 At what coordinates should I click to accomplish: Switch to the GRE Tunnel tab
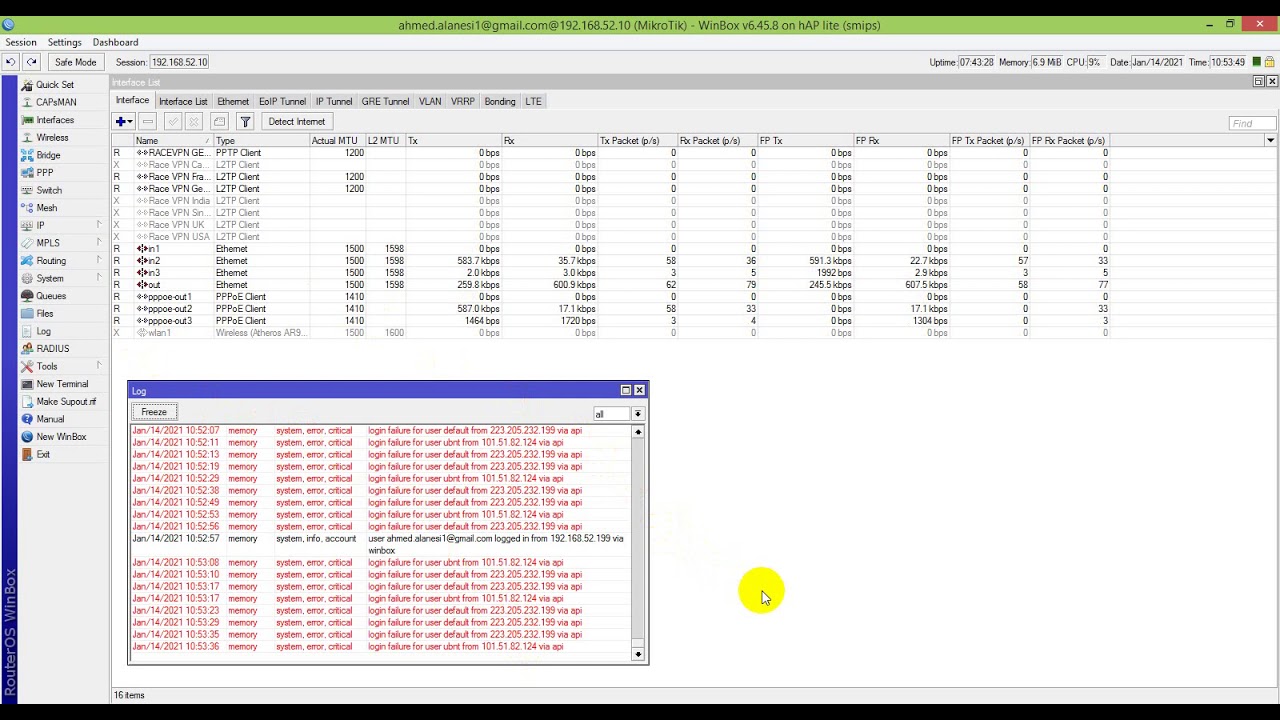click(385, 101)
